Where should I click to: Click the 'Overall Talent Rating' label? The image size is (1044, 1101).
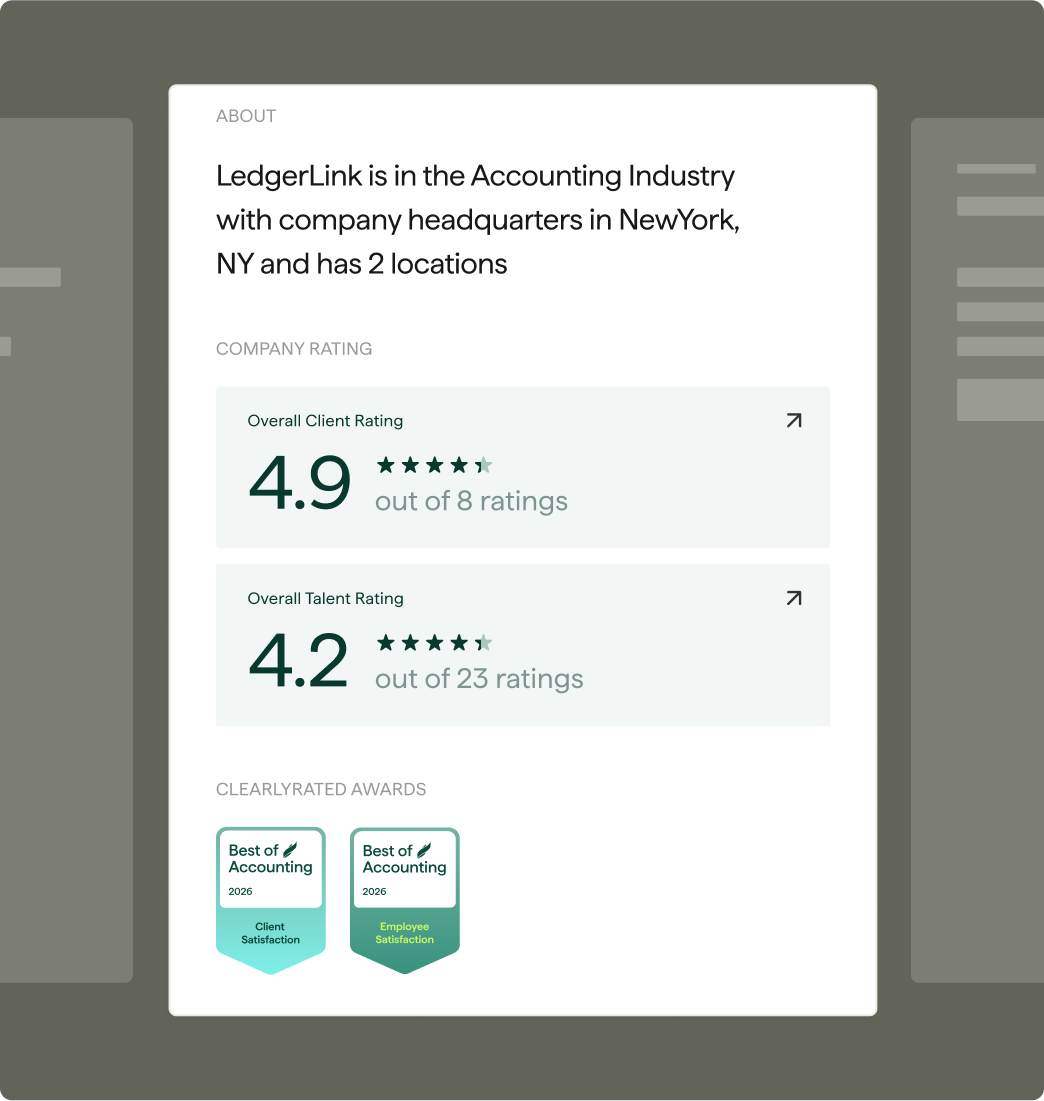[325, 598]
